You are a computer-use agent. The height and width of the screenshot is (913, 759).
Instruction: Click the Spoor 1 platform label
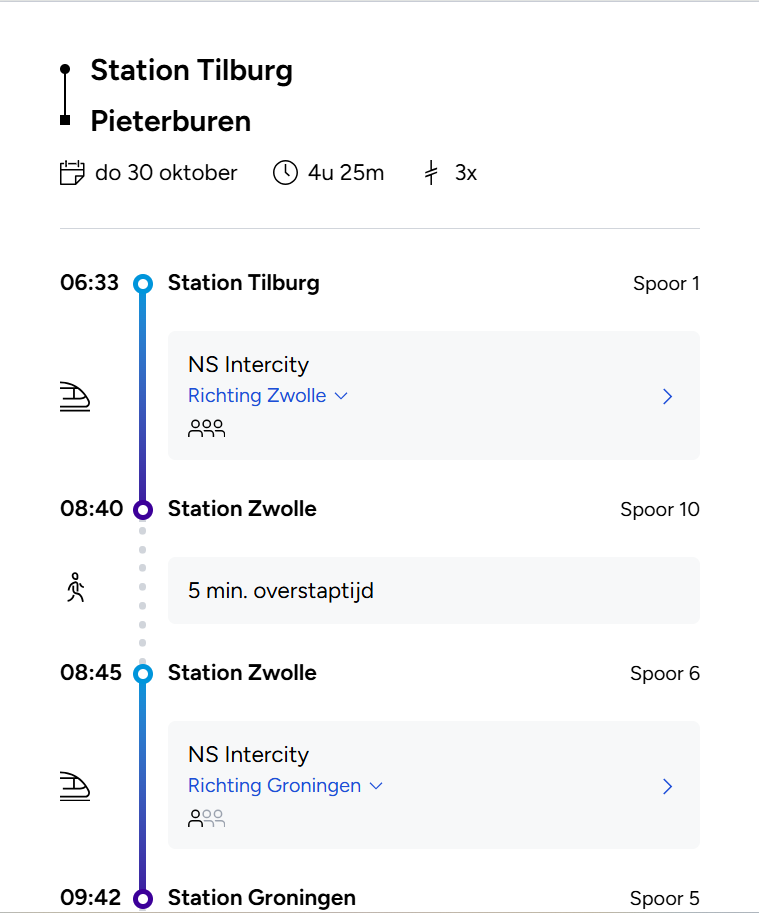(666, 284)
